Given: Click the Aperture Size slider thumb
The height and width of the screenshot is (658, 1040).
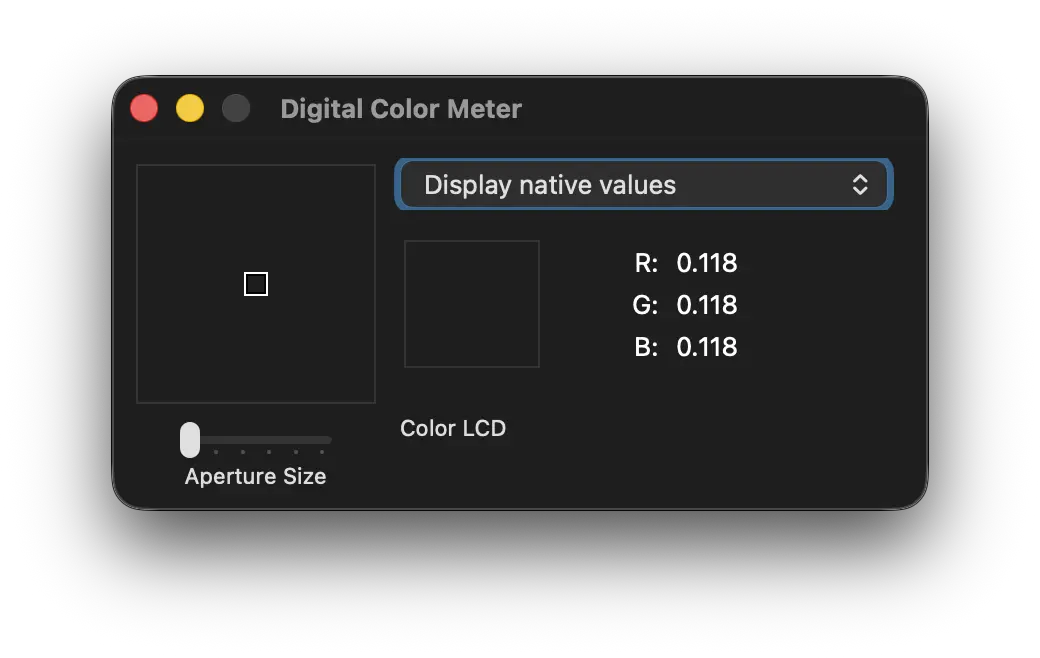Looking at the screenshot, I should click(x=190, y=440).
